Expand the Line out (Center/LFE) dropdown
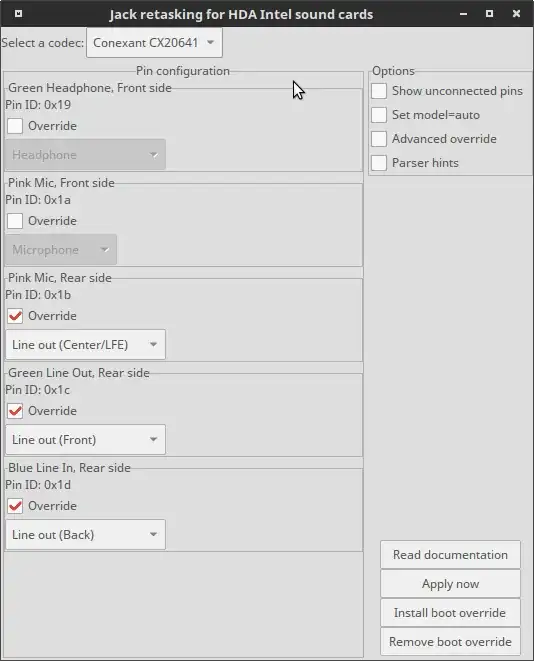 coord(85,344)
